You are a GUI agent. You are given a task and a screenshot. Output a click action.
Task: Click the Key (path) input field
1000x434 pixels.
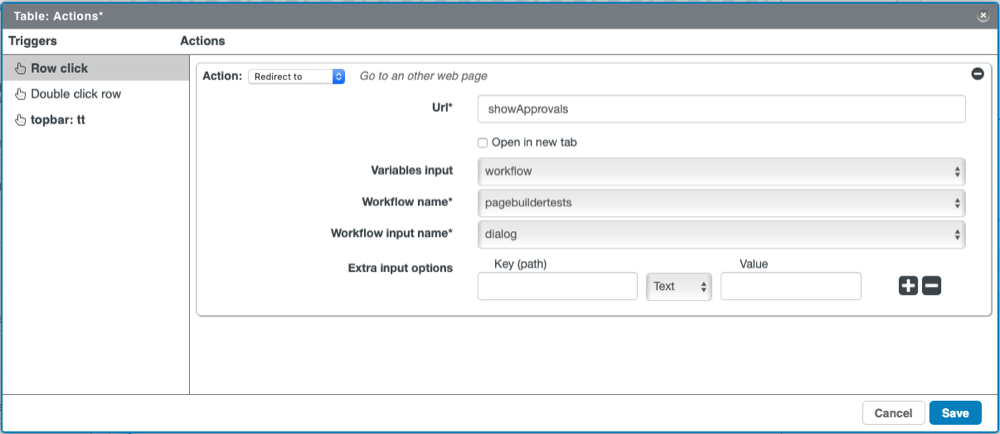coord(557,286)
